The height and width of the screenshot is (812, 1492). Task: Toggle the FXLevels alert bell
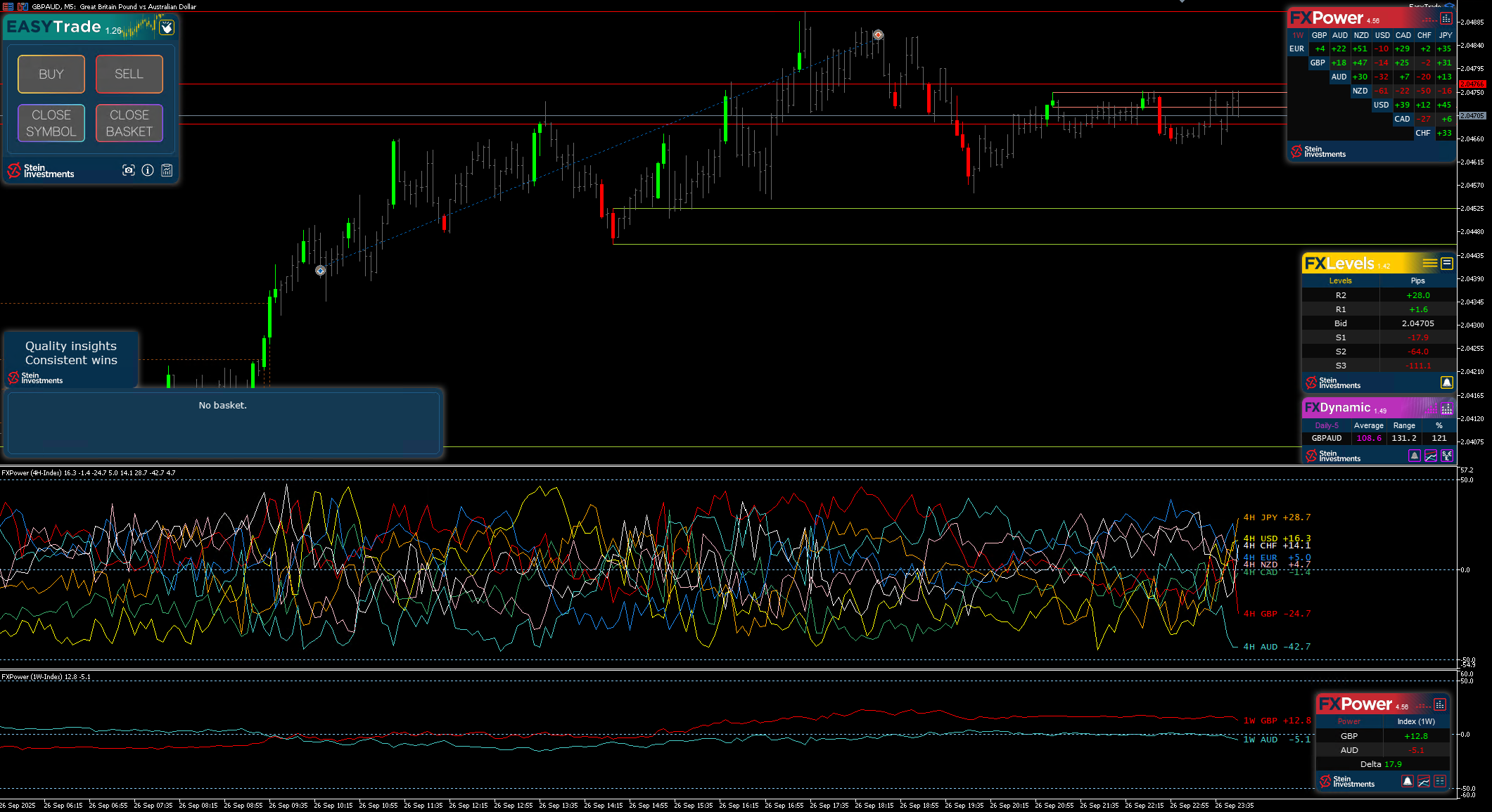coord(1446,382)
